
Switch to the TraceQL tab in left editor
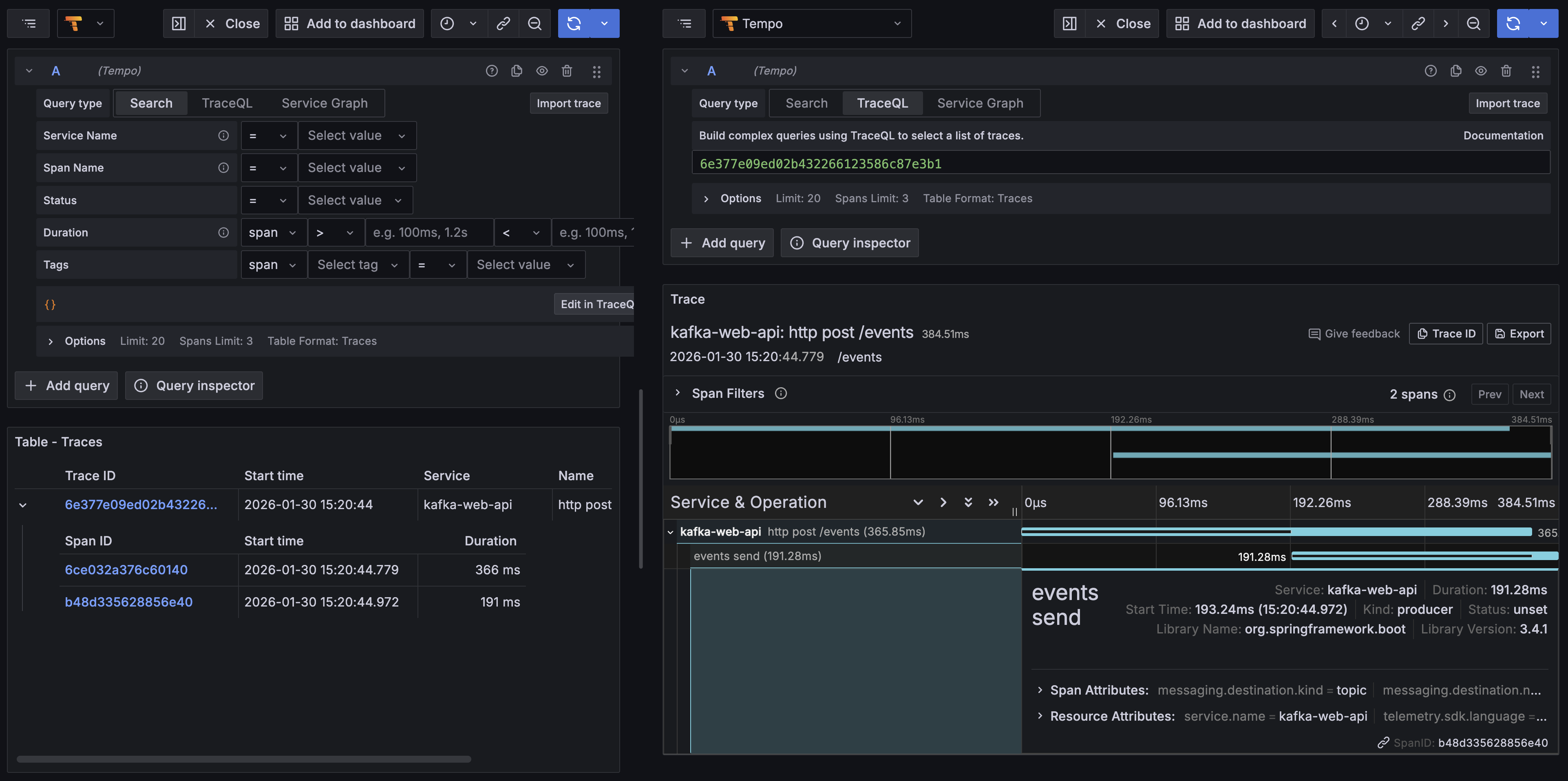coord(227,103)
